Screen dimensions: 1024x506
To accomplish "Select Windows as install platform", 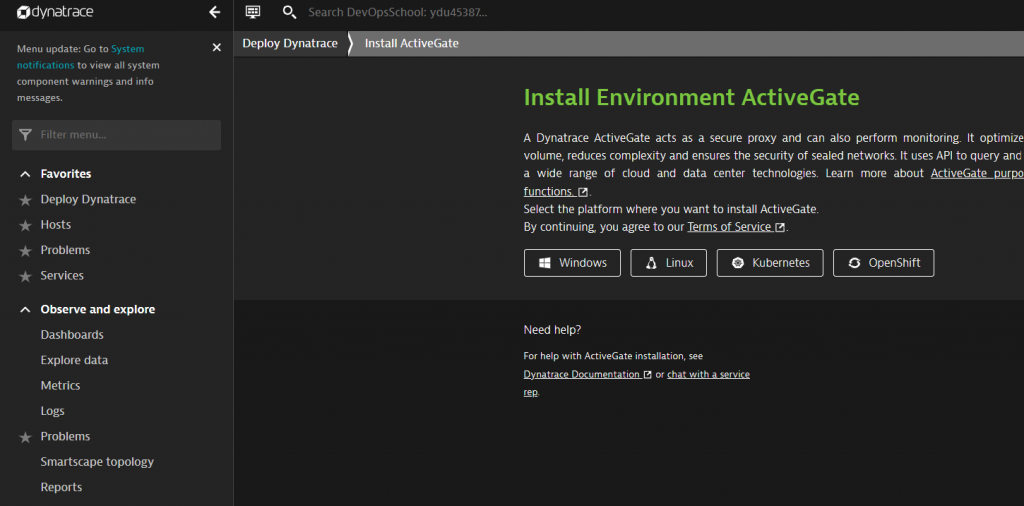I will (572, 263).
